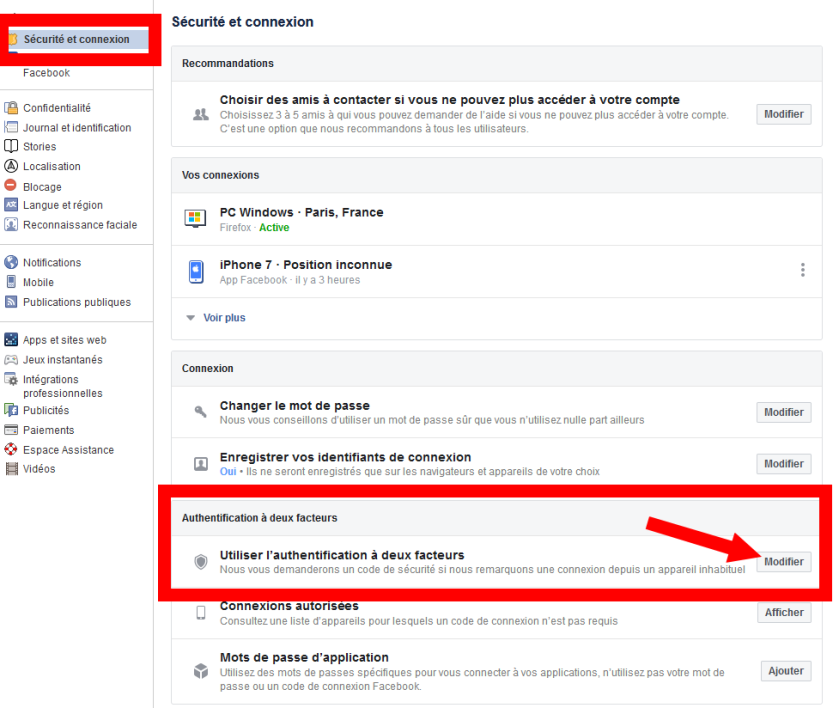This screenshot has height=708, width=839.
Task: Click the Vos connexions section header
Action: 497,175
